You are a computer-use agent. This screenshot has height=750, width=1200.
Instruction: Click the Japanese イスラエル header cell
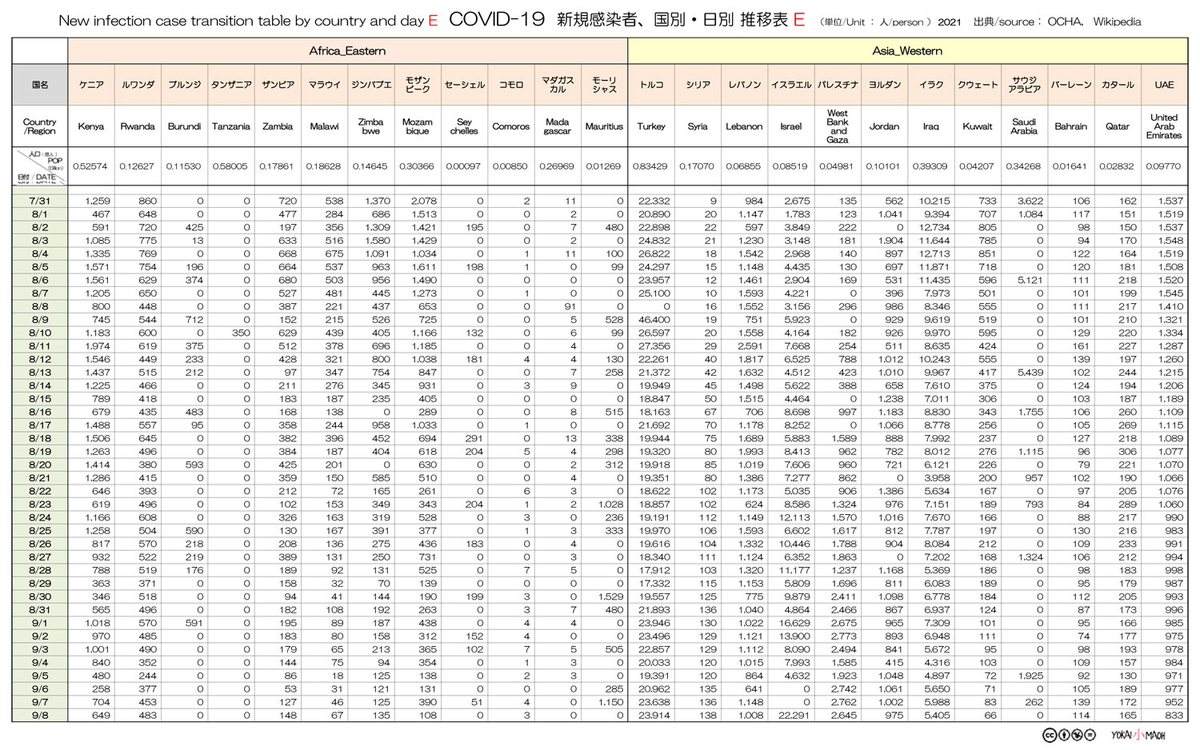(791, 86)
